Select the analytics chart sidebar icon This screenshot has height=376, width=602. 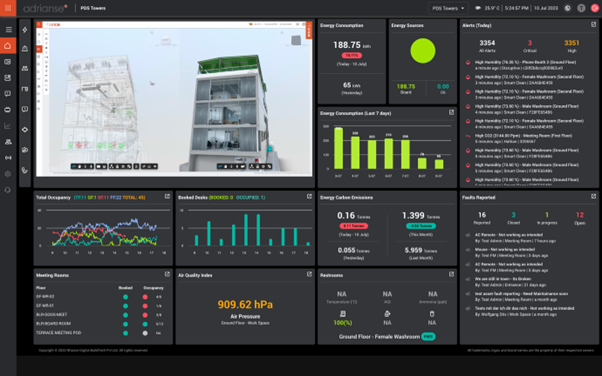pyautogui.click(x=8, y=126)
